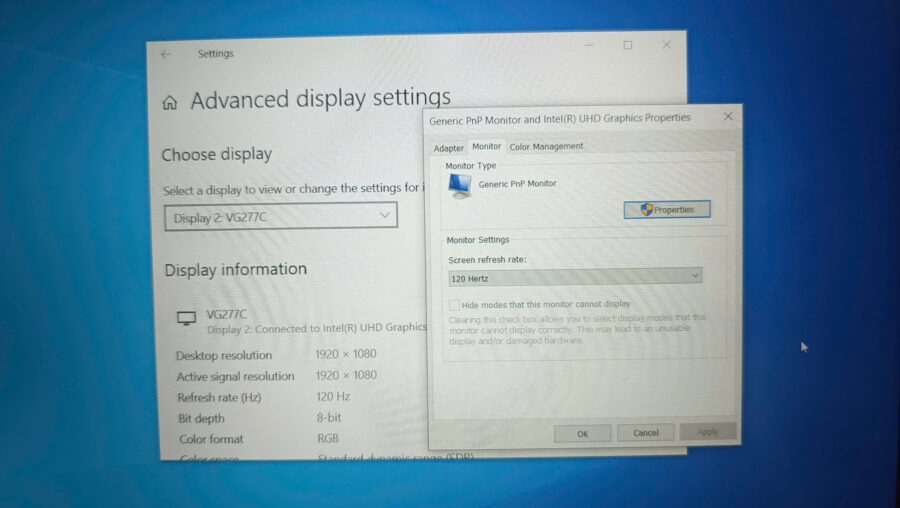Click the VG277C monitor icon under Display information
Screen dimensions: 900x508
point(187,318)
